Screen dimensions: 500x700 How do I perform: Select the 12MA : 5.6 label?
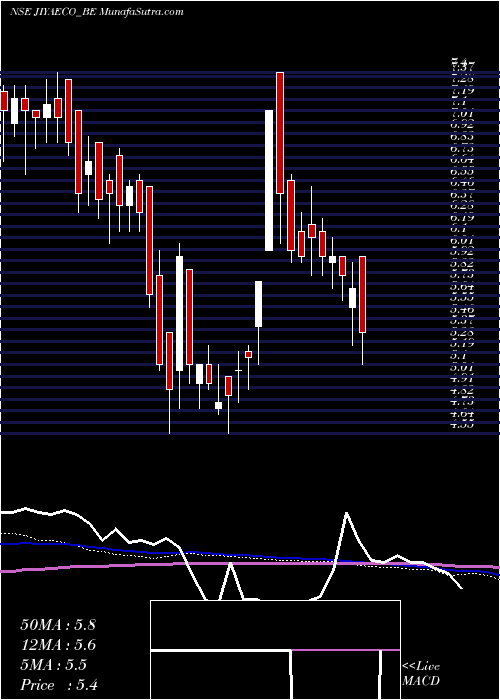point(58,645)
